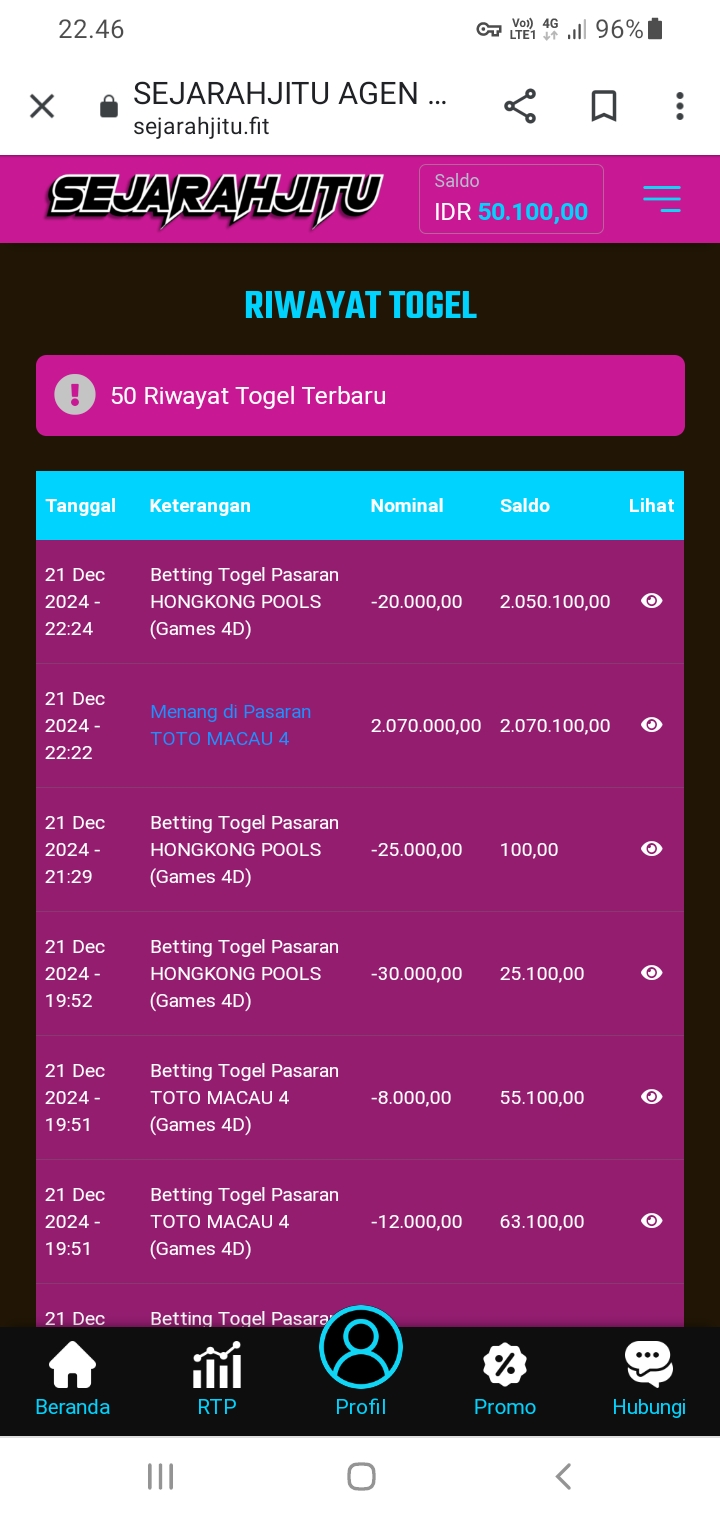Tap the Android home navigation button
Image resolution: width=720 pixels, height=1520 pixels.
[361, 1477]
